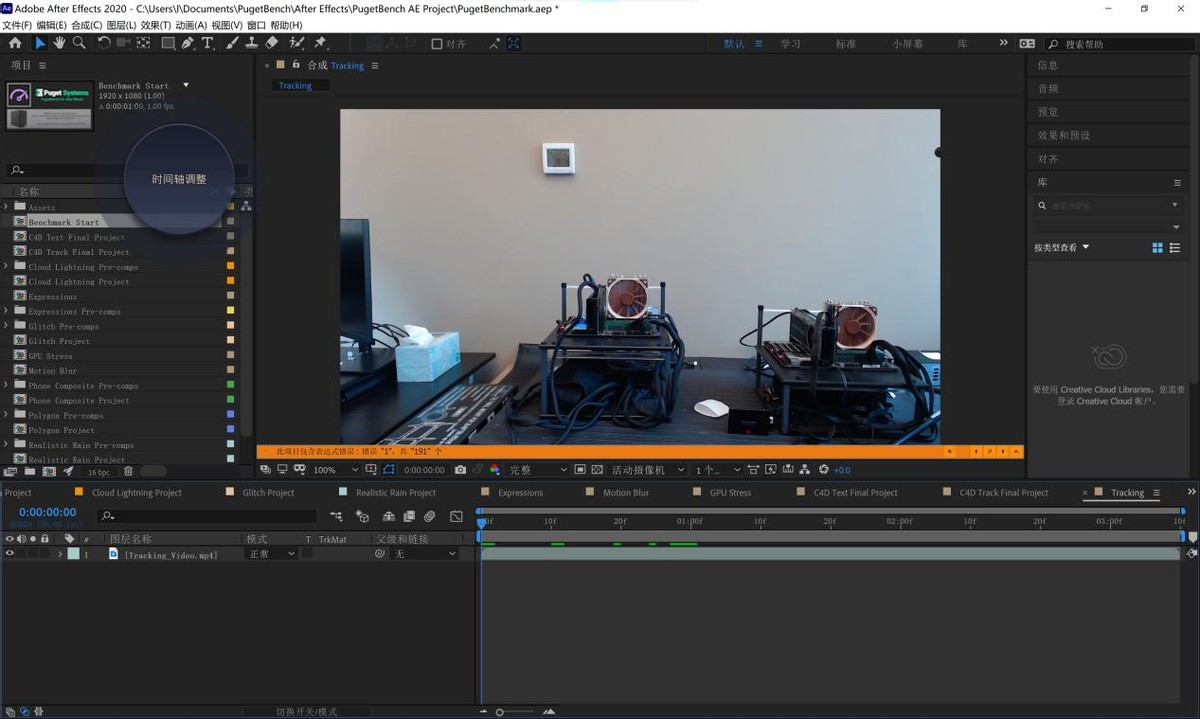
Task: Open the 完整 resolution dropdown
Action: 538,470
